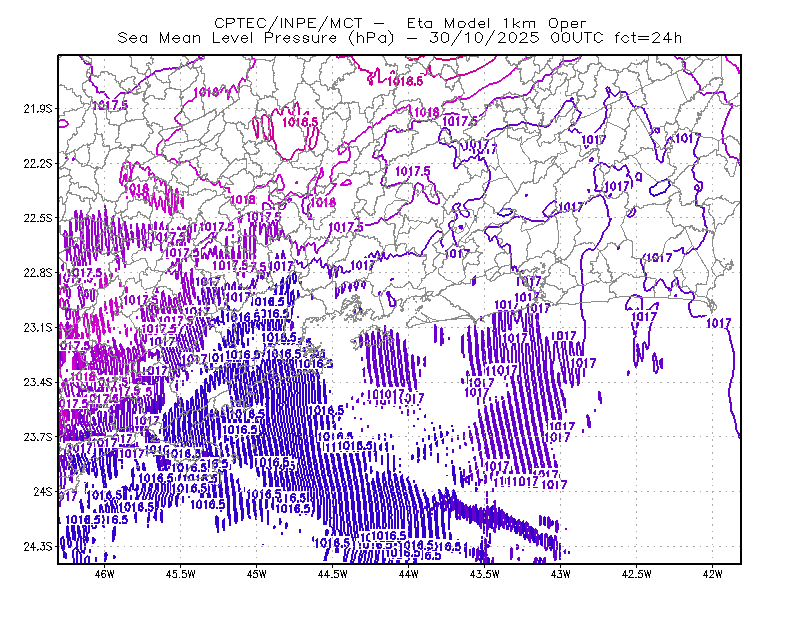Click the 43.5W longitude axis label

[x=485, y=574]
